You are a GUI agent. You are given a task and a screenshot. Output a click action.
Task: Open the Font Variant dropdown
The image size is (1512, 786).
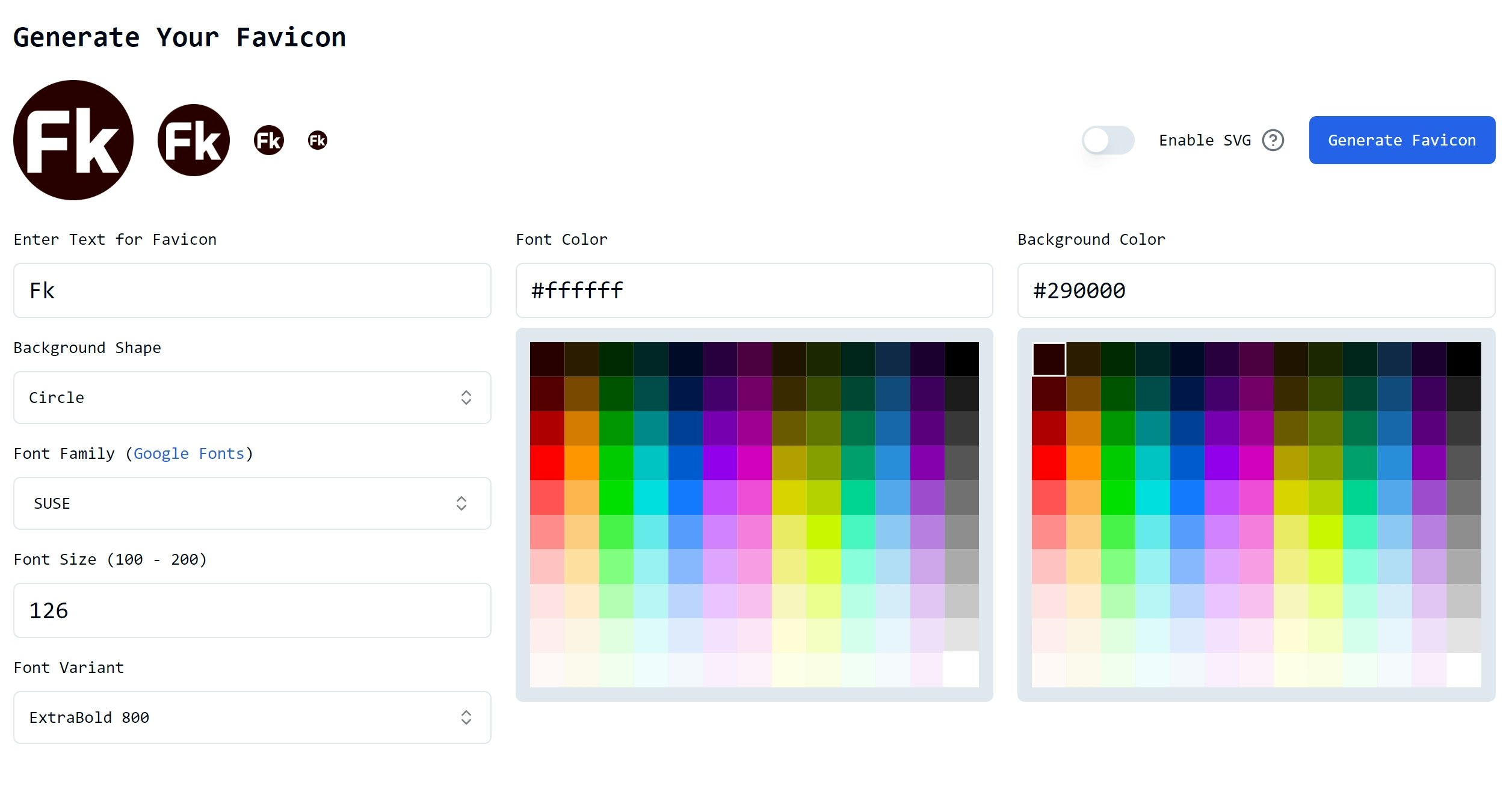tap(251, 717)
